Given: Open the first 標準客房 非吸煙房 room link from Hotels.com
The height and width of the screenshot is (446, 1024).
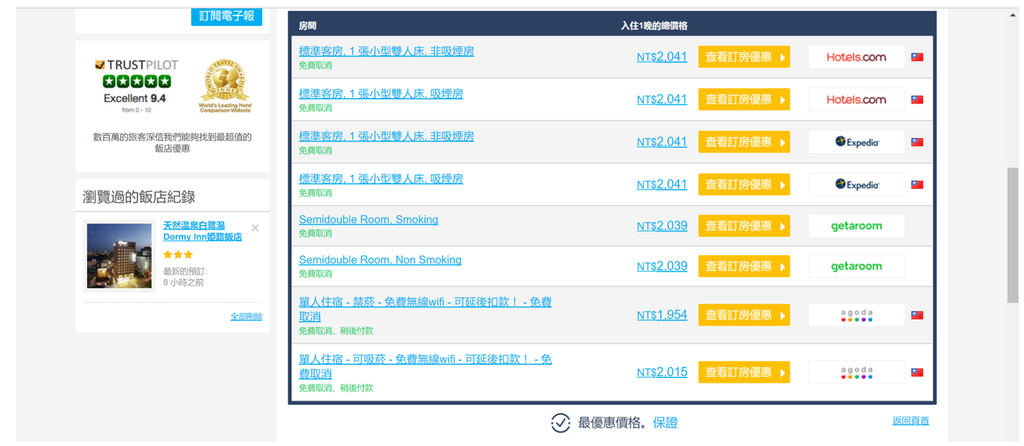Looking at the screenshot, I should coord(387,51).
